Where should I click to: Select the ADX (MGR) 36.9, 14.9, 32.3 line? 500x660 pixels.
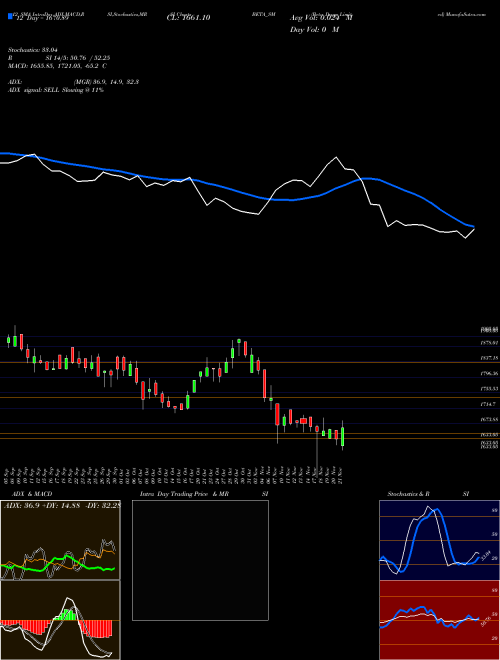(74, 82)
